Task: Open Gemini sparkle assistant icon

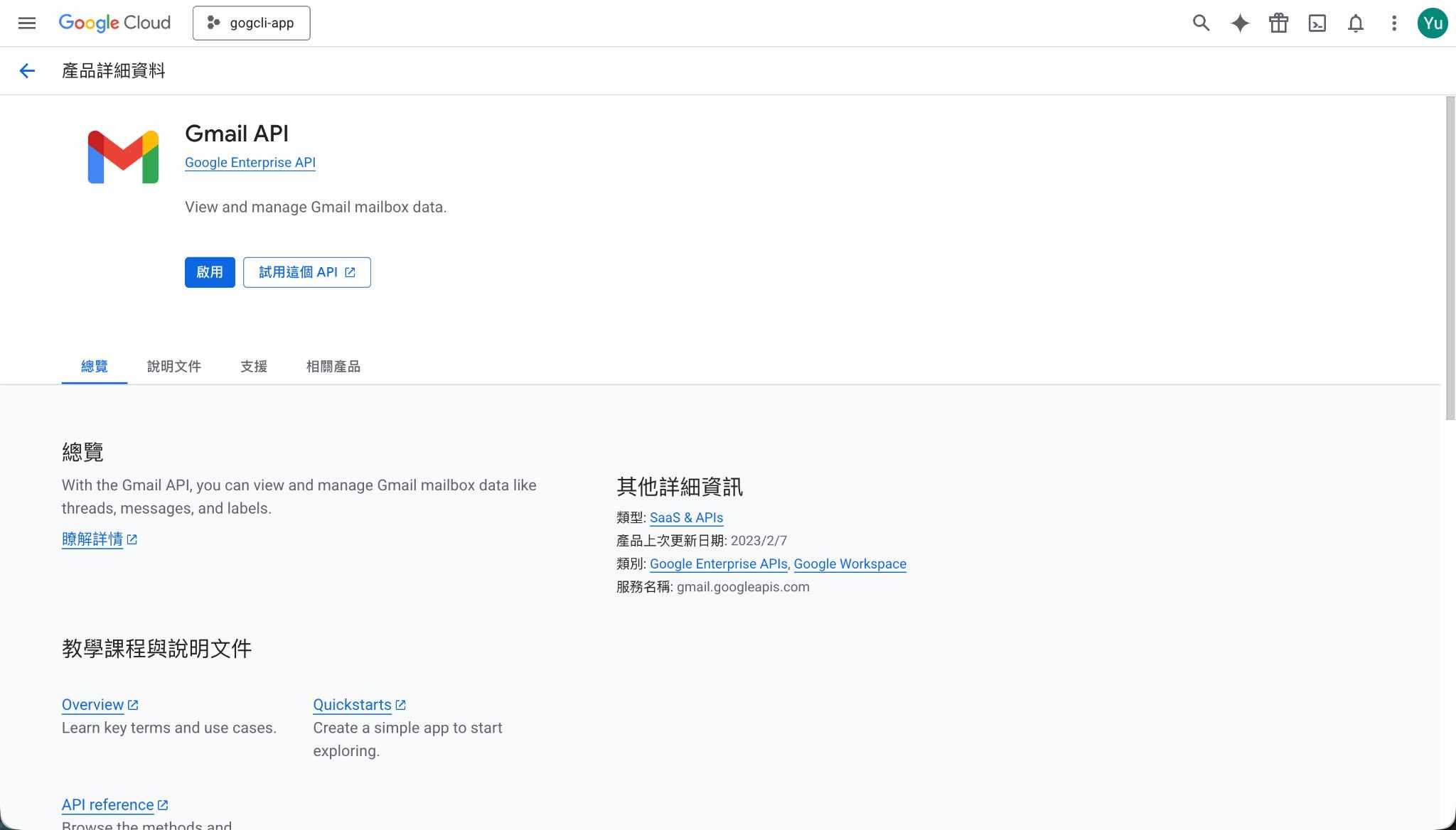Action: pos(1240,23)
